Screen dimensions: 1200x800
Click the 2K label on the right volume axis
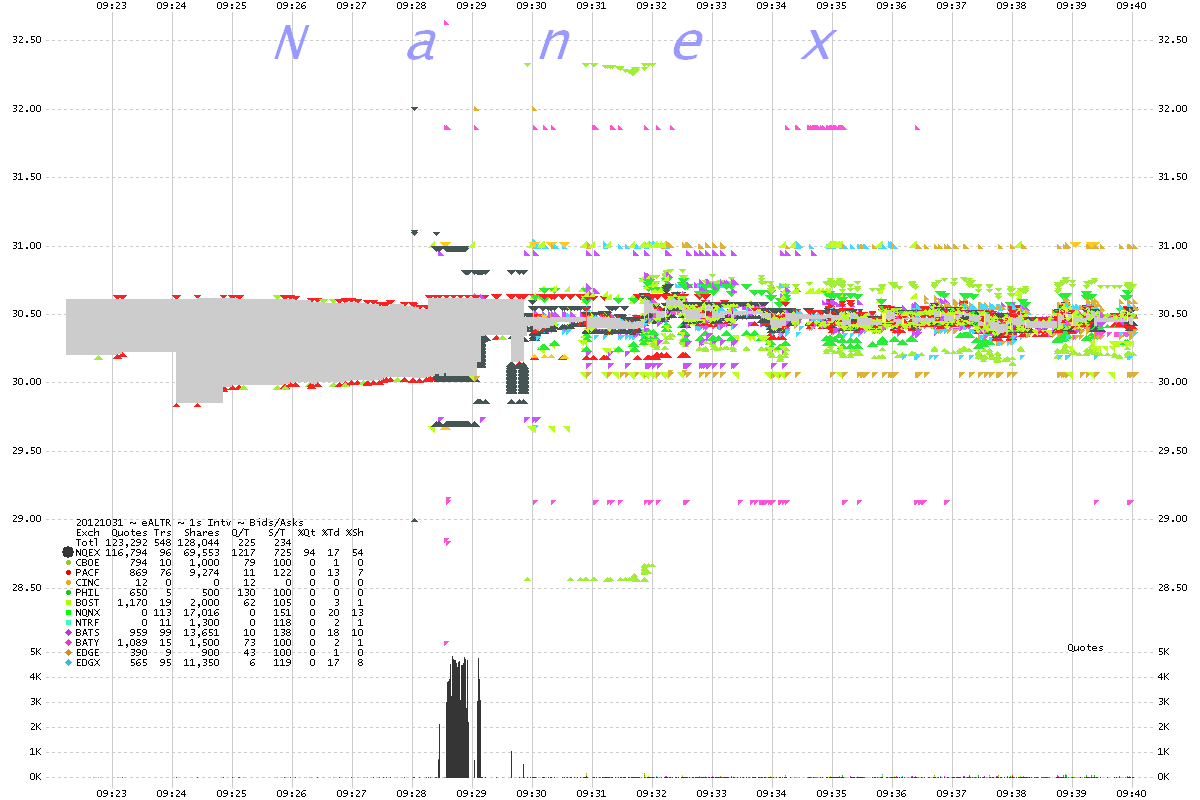pos(1164,727)
